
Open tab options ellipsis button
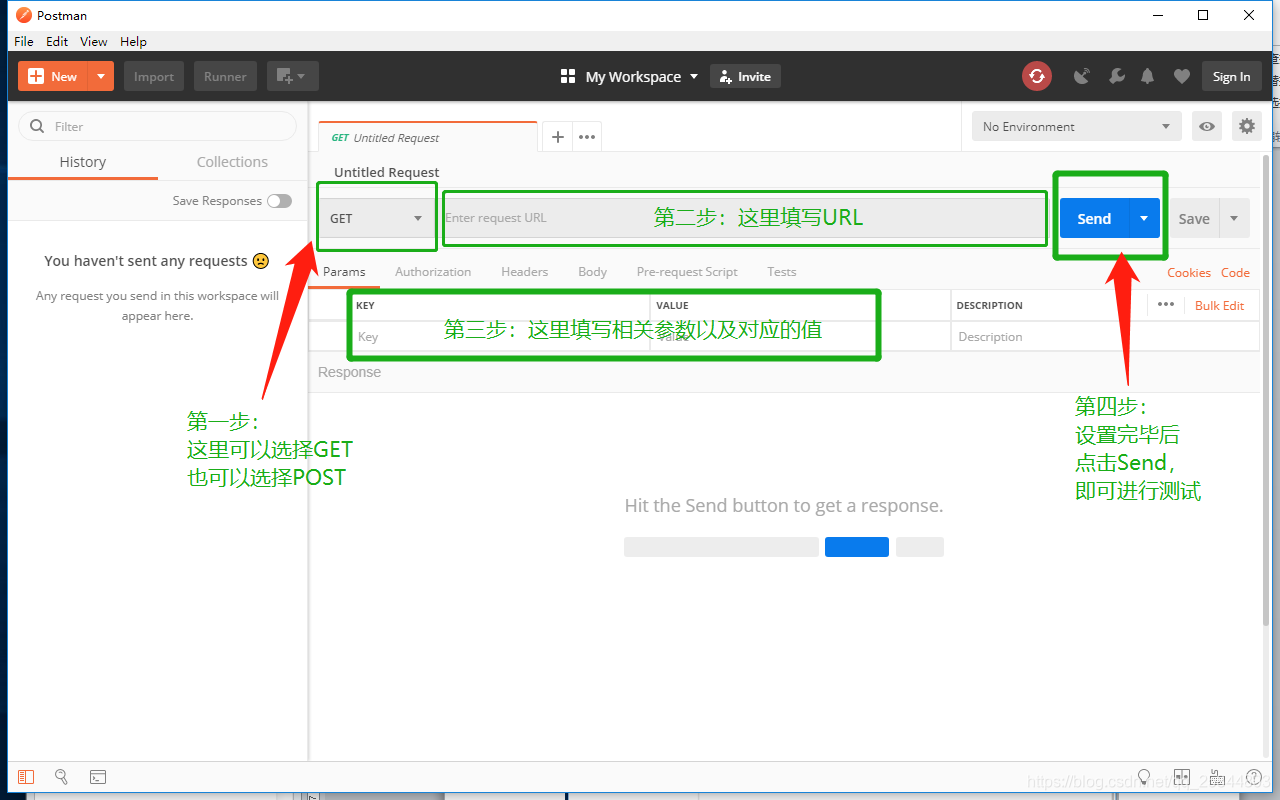click(x=587, y=137)
